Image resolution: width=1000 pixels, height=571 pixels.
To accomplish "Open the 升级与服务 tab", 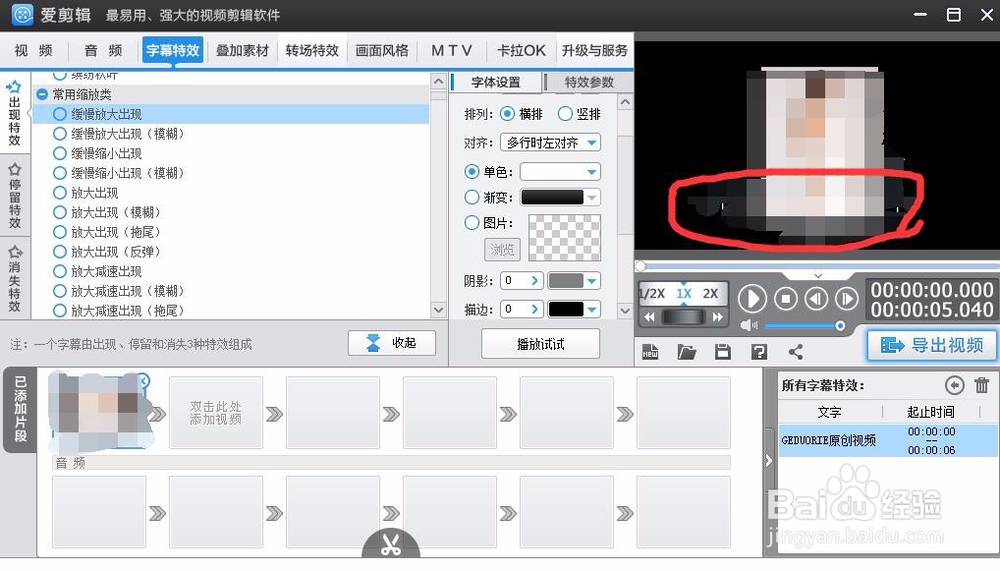I will (x=594, y=50).
